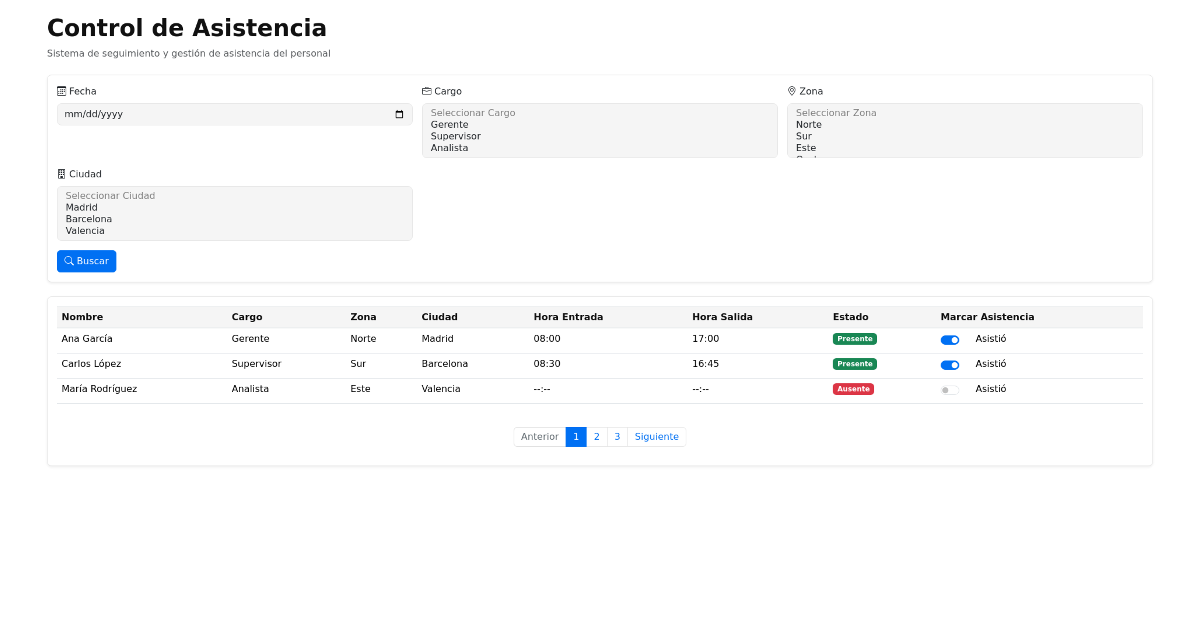The height and width of the screenshot is (630, 1200).
Task: Pick Barcelona in the Ciudad list
Action: pyautogui.click(x=88, y=218)
